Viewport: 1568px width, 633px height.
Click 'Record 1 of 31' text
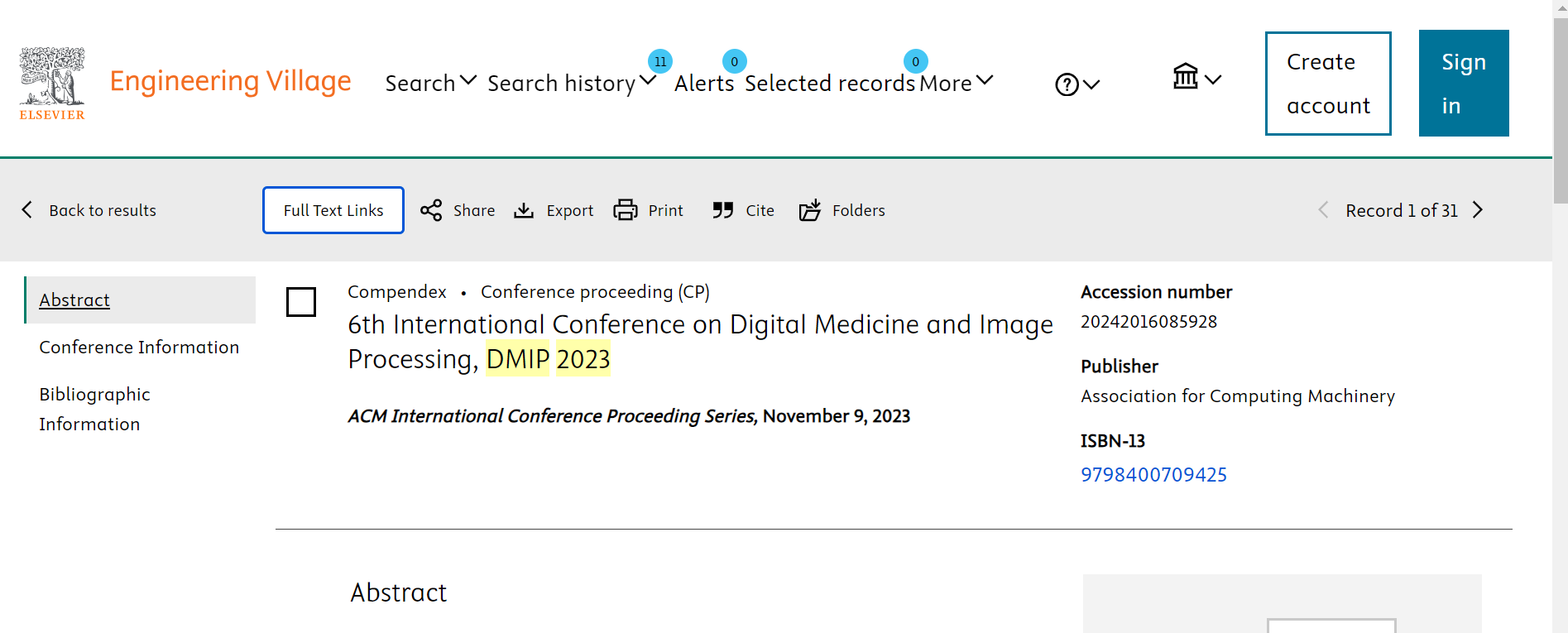pos(1402,210)
